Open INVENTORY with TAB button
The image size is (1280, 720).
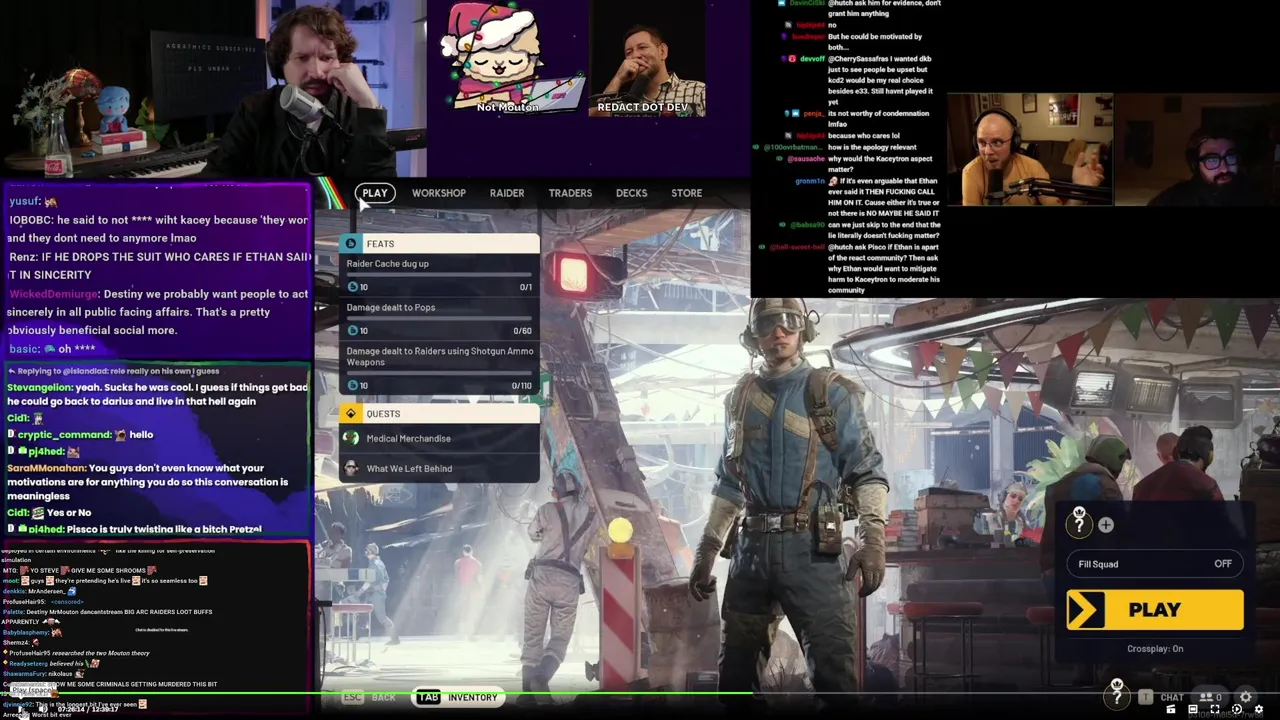[x=458, y=697]
